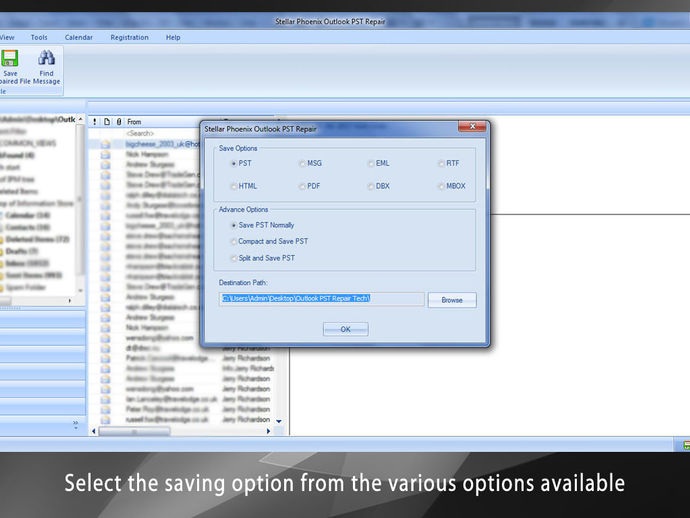Click the document type column header icon
The width and height of the screenshot is (690, 518).
pyautogui.click(x=107, y=122)
